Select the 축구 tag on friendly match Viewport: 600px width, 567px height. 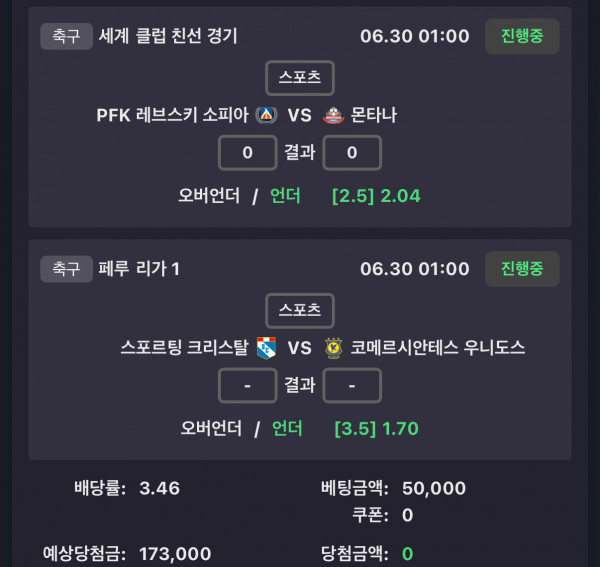66,36
